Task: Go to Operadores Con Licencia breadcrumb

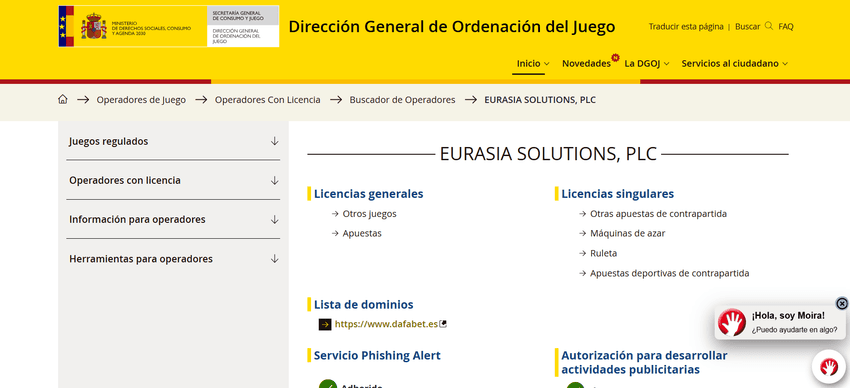Action: click(x=267, y=100)
